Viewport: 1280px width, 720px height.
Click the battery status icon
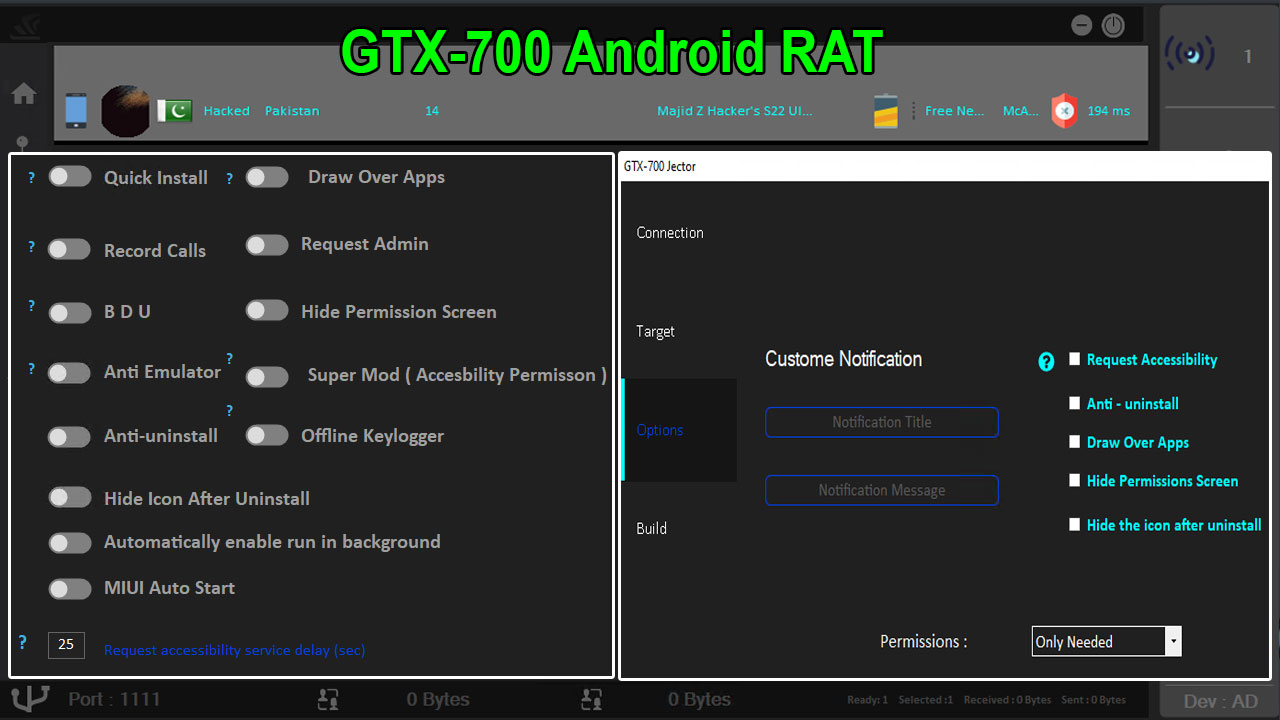point(886,111)
